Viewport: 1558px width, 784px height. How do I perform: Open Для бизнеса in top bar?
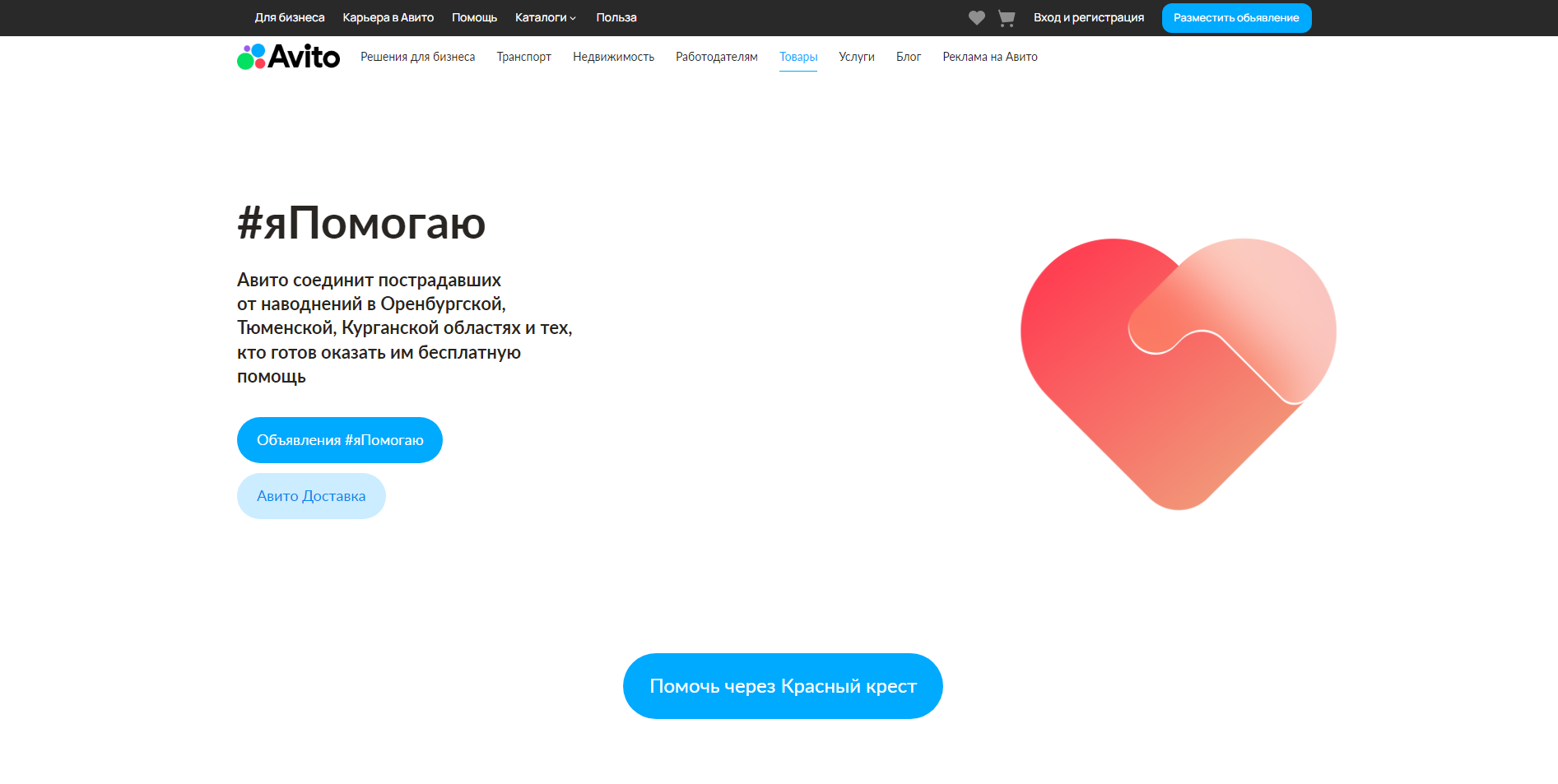tap(290, 18)
